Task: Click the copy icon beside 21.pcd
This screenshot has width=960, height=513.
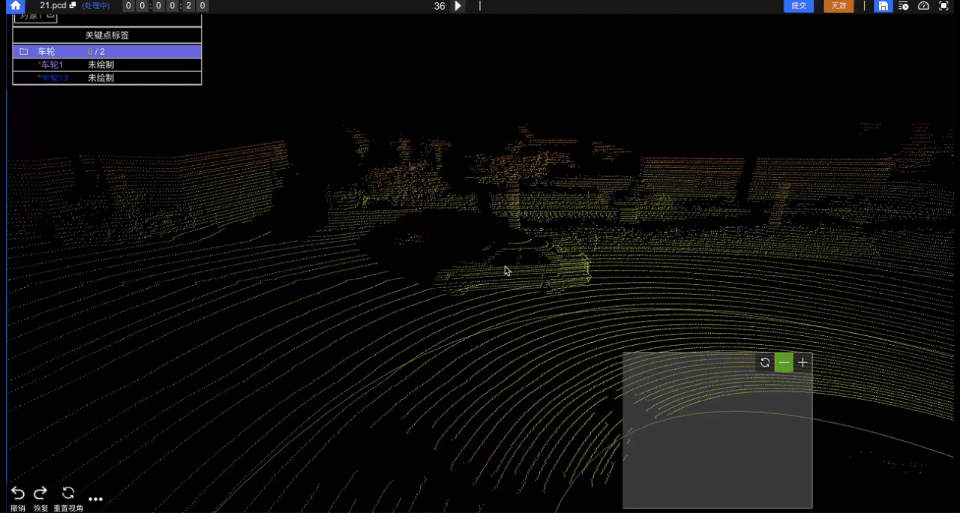Action: pyautogui.click(x=73, y=6)
